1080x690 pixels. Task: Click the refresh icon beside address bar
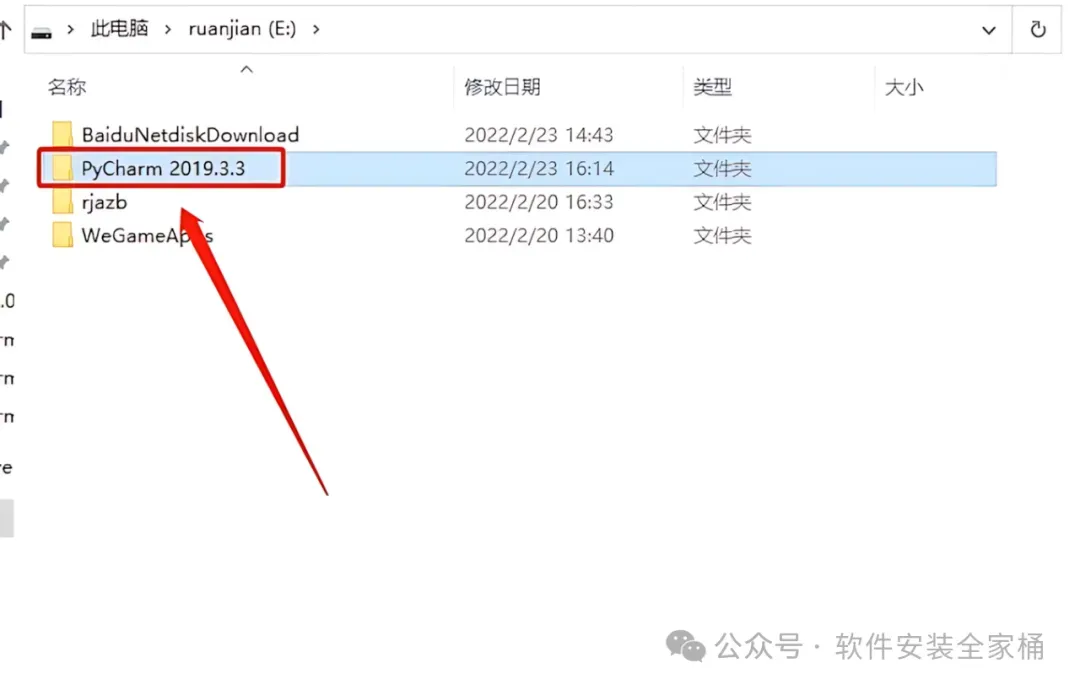[1037, 30]
